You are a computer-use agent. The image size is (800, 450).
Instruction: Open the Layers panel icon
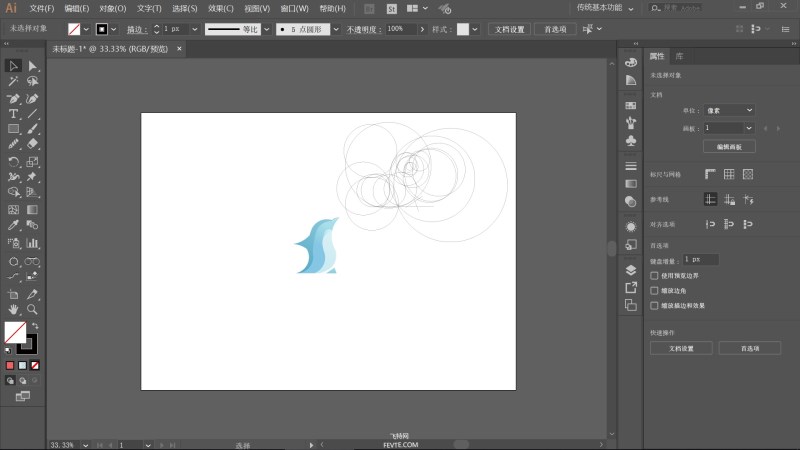(x=631, y=270)
